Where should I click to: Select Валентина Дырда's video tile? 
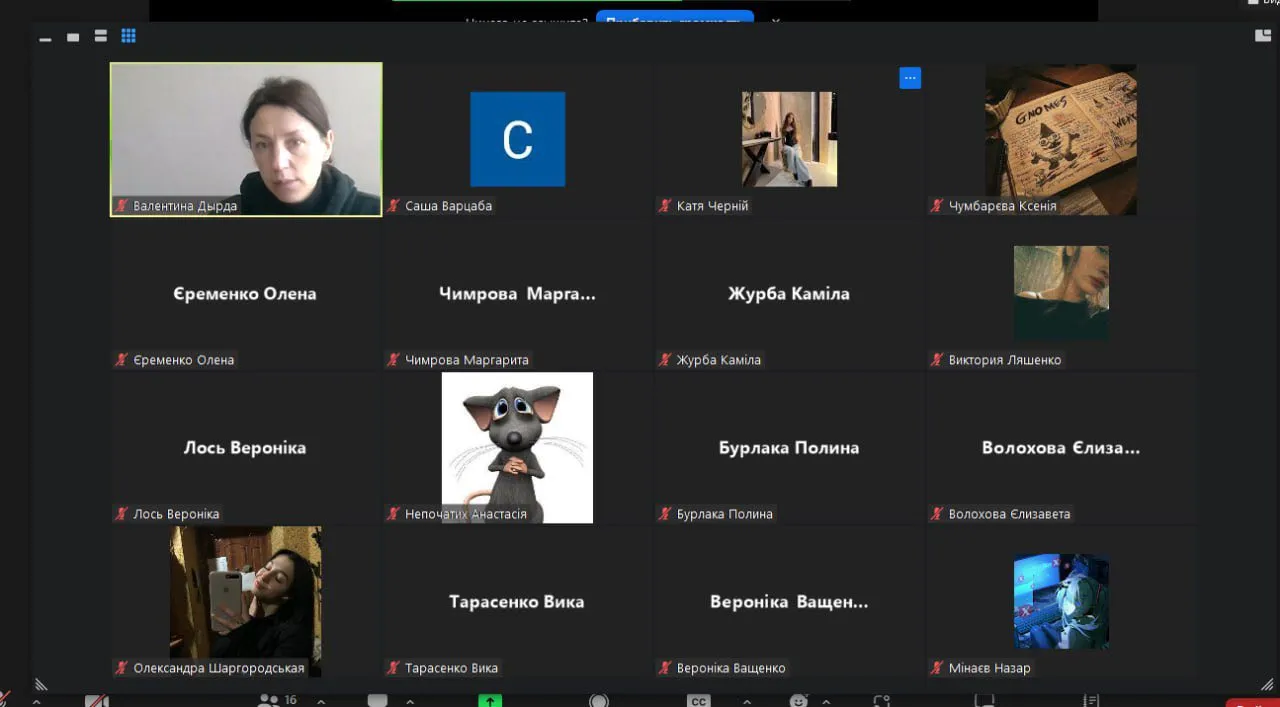pyautogui.click(x=246, y=139)
